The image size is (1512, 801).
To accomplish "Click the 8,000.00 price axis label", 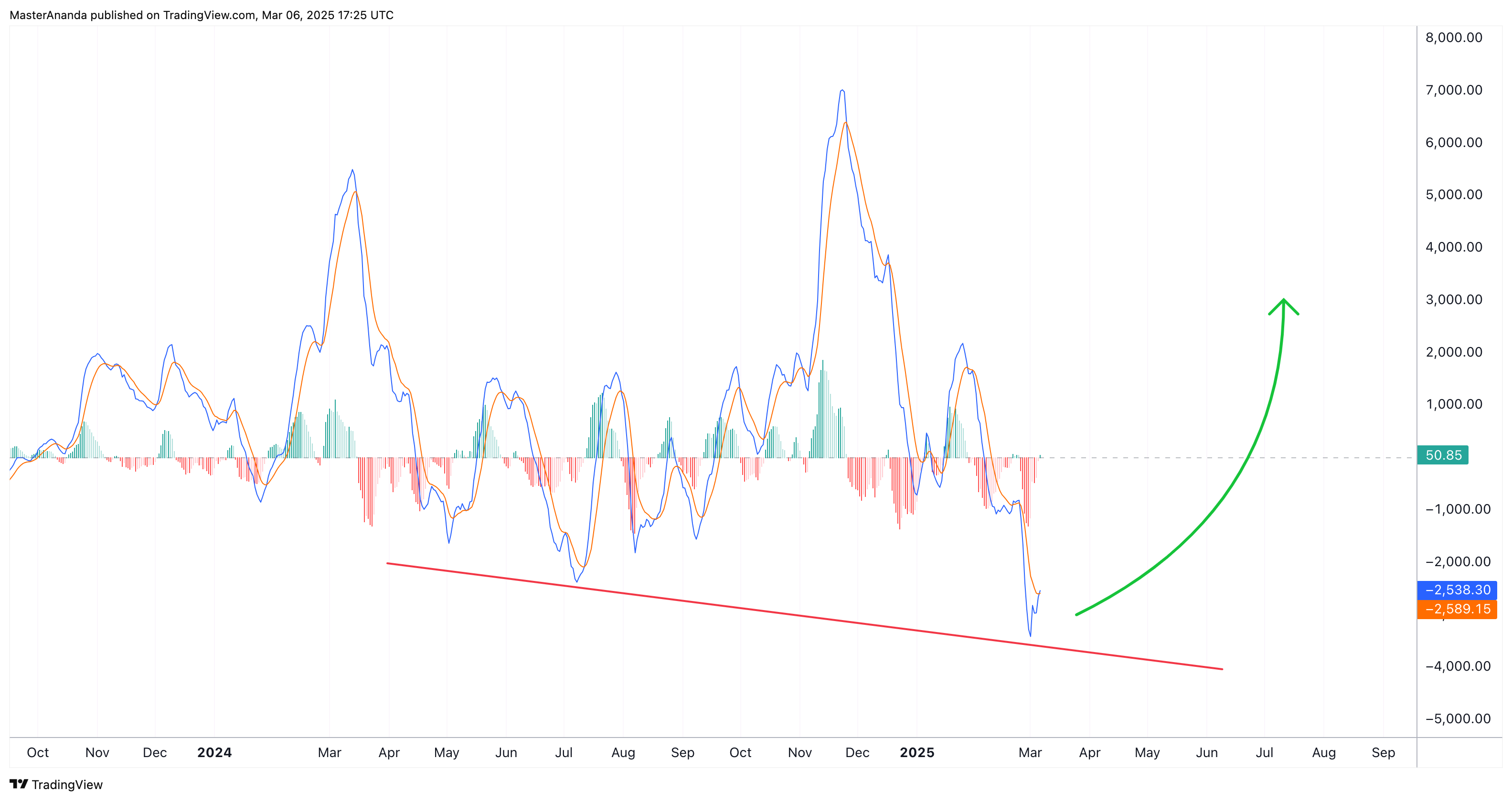I will [x=1454, y=38].
